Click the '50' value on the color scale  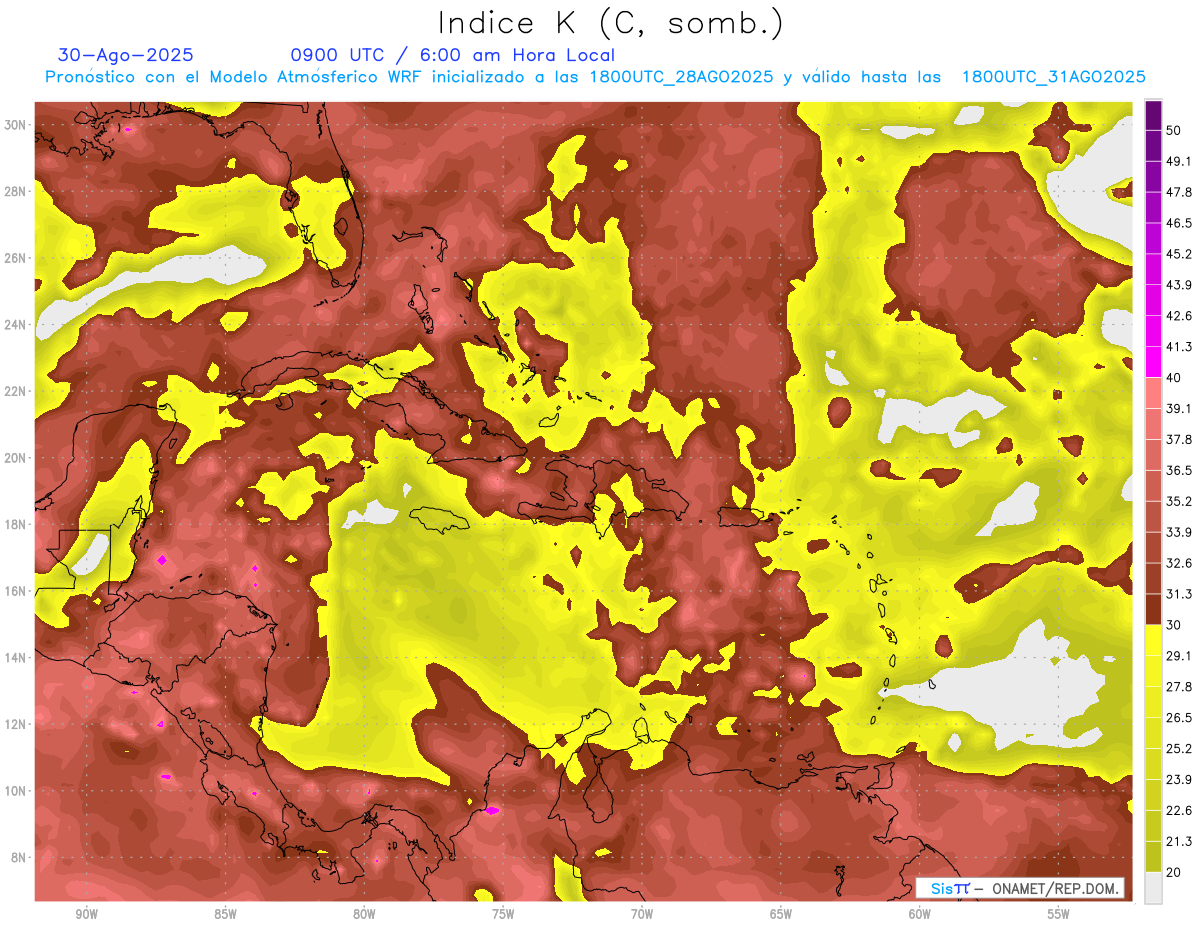click(1175, 132)
